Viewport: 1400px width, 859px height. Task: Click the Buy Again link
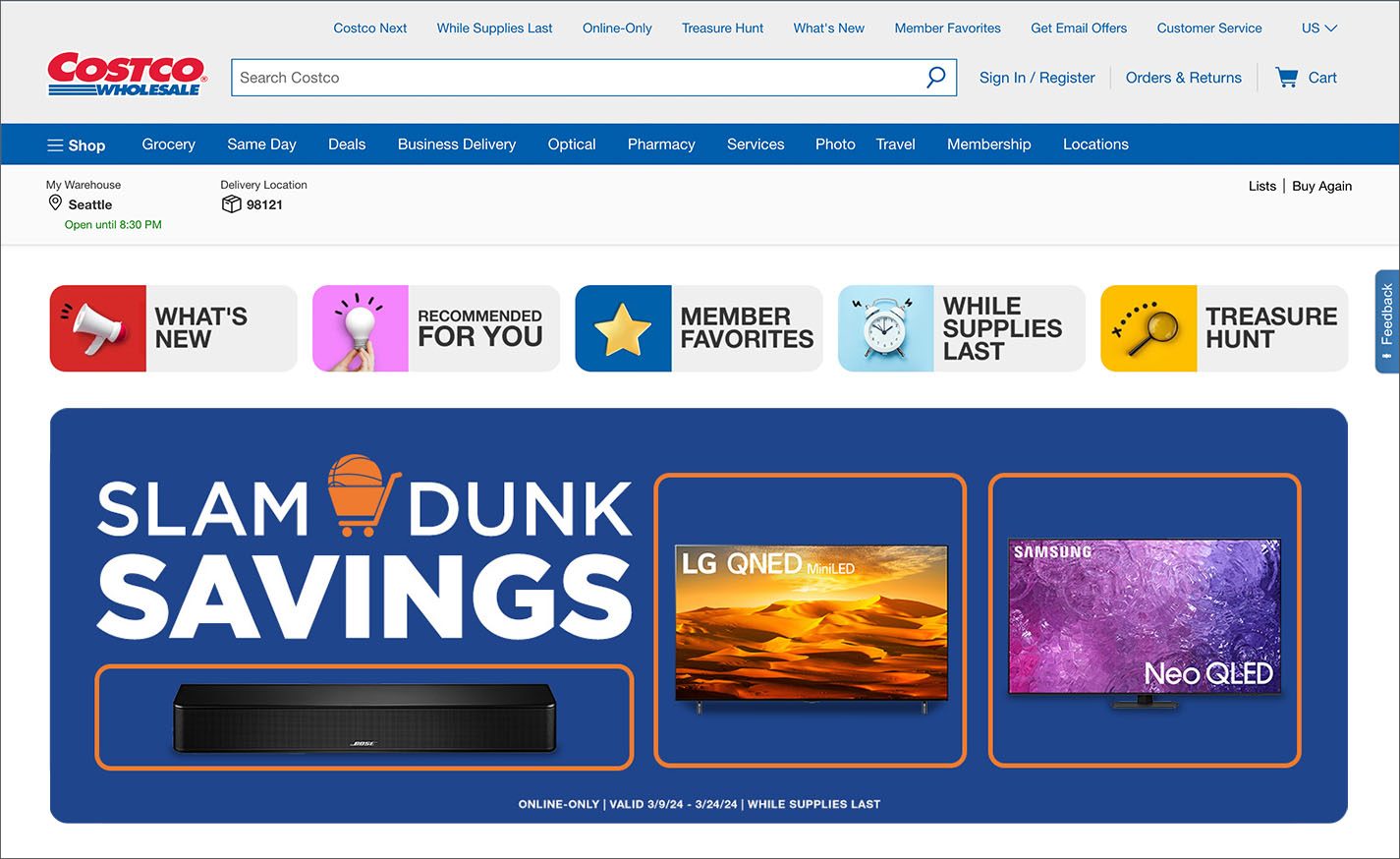point(1321,186)
